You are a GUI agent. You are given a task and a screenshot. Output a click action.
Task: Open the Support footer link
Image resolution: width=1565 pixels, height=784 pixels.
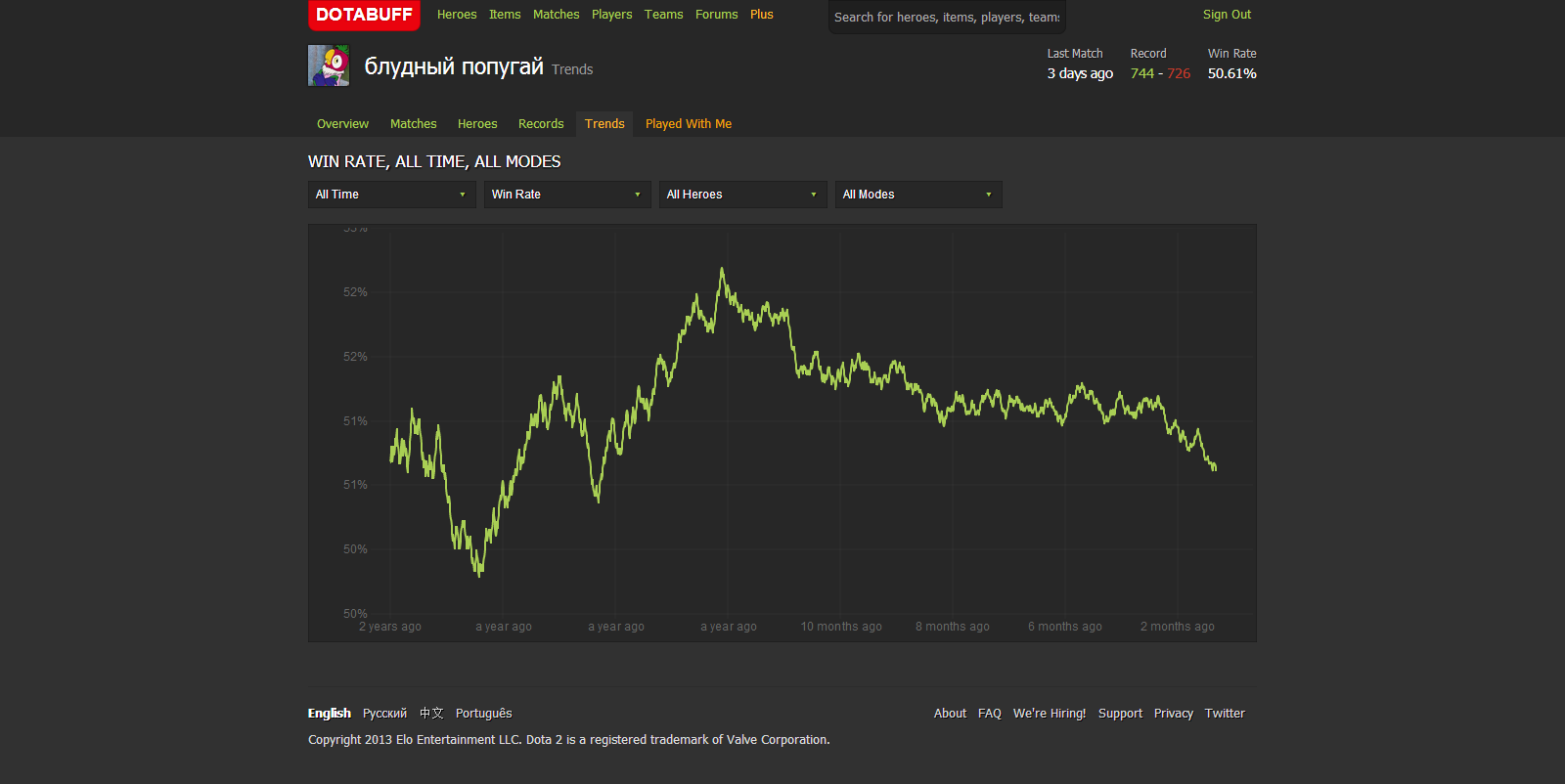pyautogui.click(x=1120, y=714)
